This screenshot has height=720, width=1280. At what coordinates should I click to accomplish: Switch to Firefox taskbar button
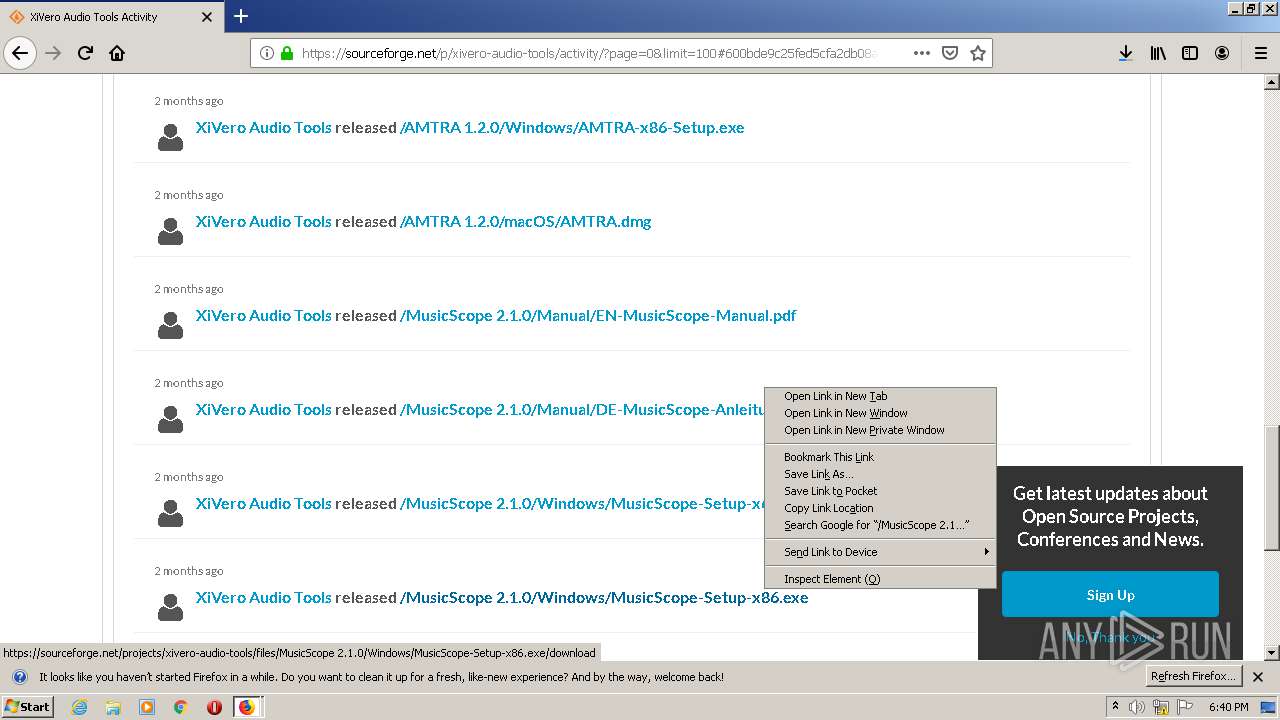(x=246, y=707)
